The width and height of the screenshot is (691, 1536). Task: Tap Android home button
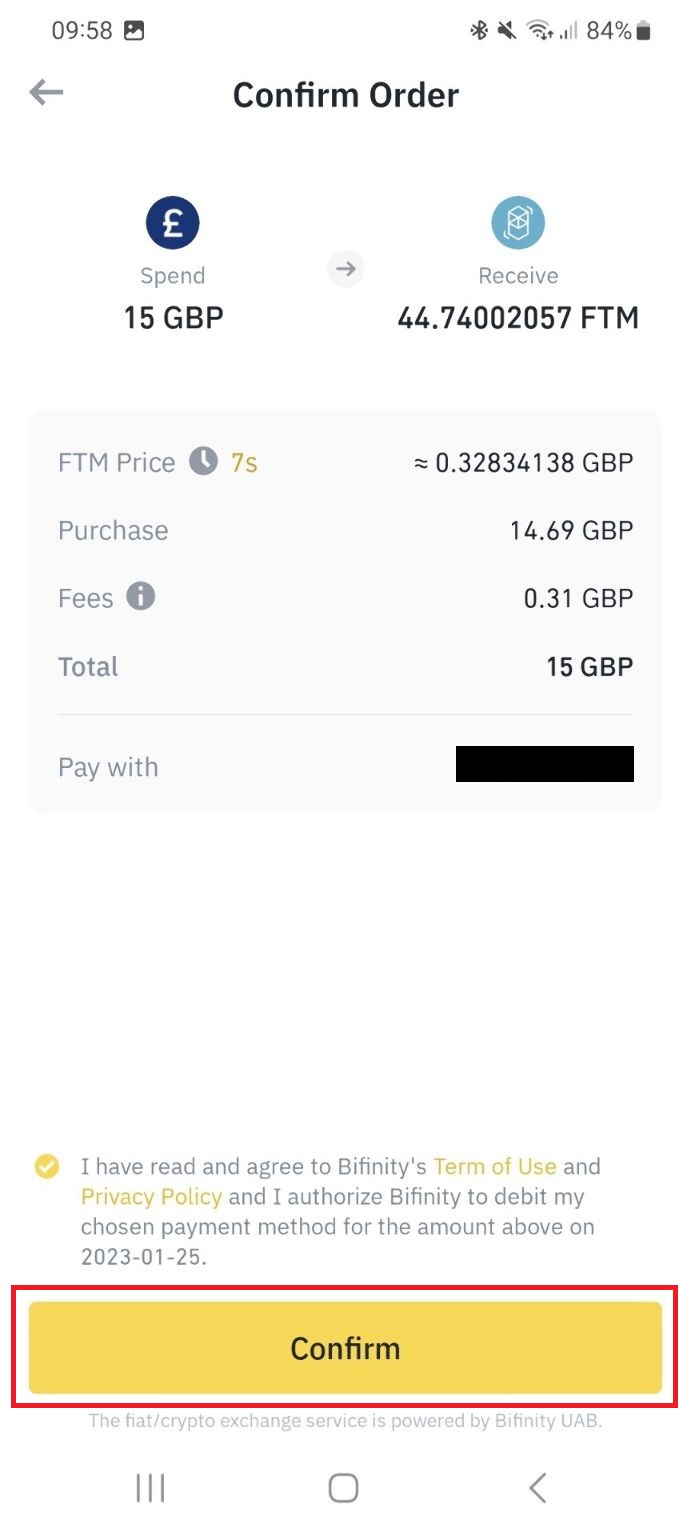coord(344,1488)
